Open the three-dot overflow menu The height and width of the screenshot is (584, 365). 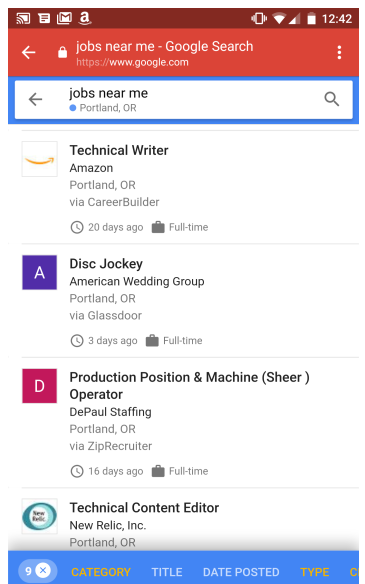(339, 53)
